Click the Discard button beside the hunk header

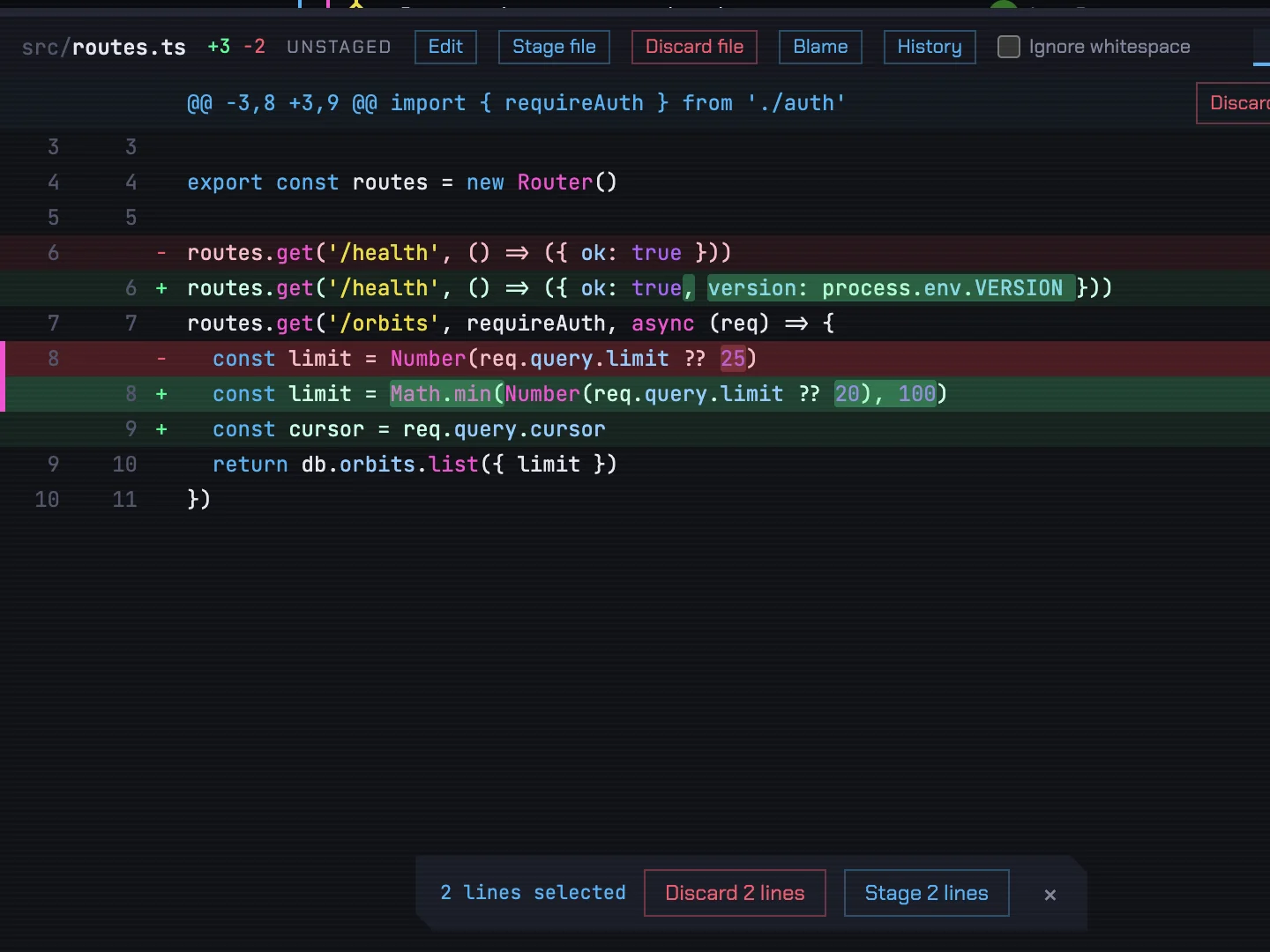[x=1234, y=103]
